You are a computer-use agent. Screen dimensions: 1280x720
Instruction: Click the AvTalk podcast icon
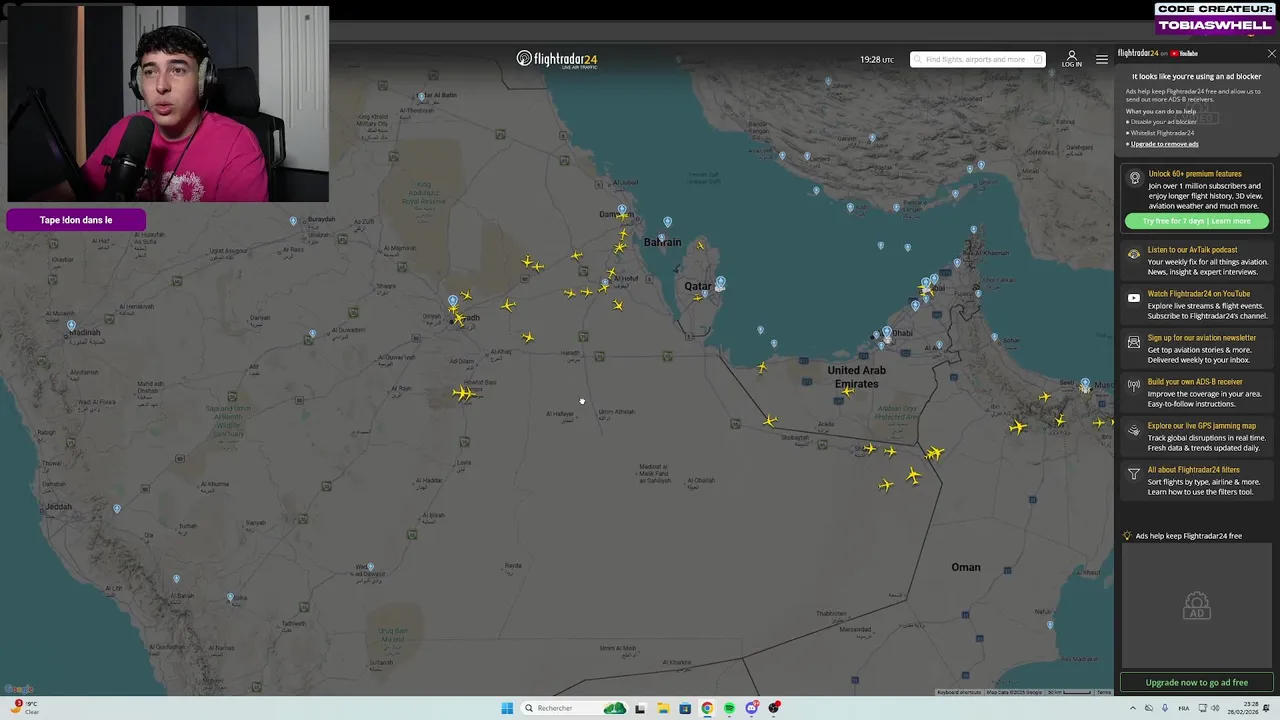tap(1133, 254)
